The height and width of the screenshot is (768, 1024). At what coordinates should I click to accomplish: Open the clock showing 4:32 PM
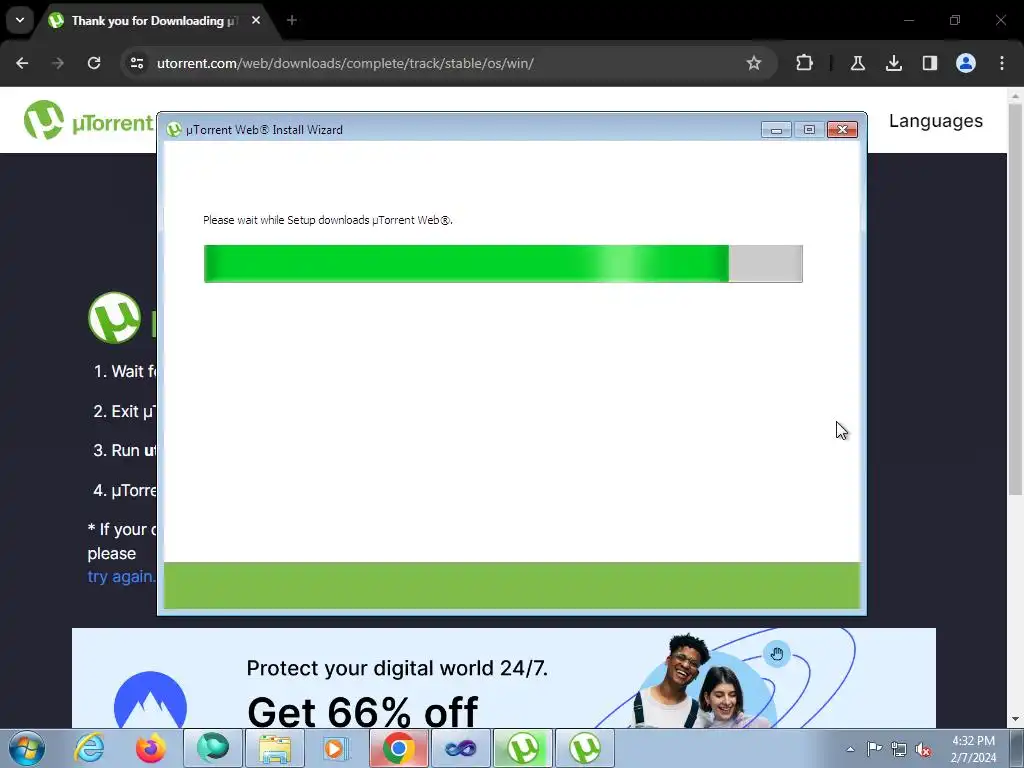[973, 749]
